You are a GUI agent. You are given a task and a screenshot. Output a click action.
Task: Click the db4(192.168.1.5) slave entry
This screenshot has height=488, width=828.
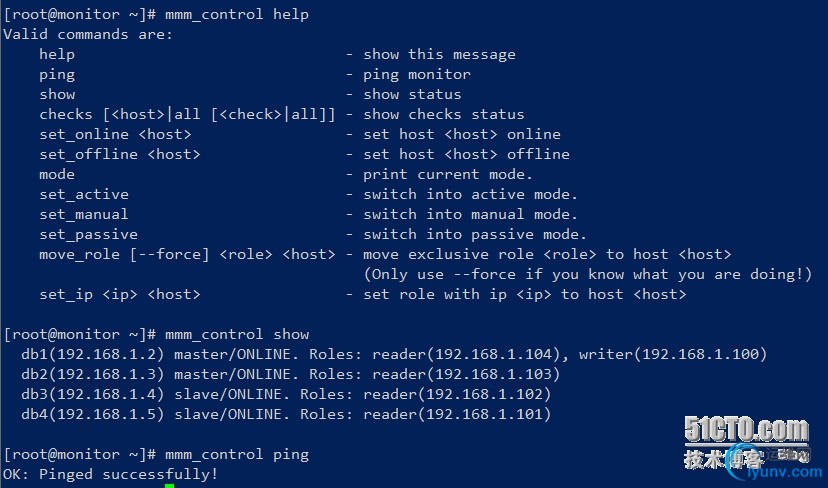click(286, 414)
